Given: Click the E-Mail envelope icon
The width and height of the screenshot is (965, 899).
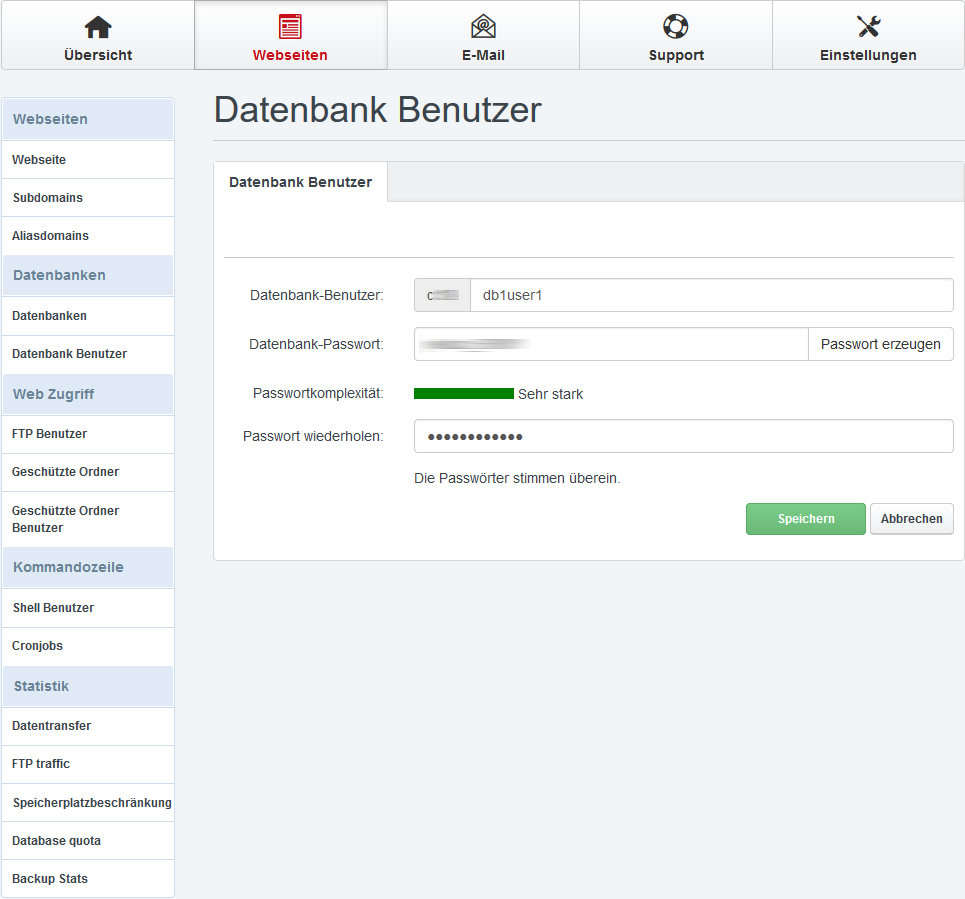Looking at the screenshot, I should (x=483, y=27).
